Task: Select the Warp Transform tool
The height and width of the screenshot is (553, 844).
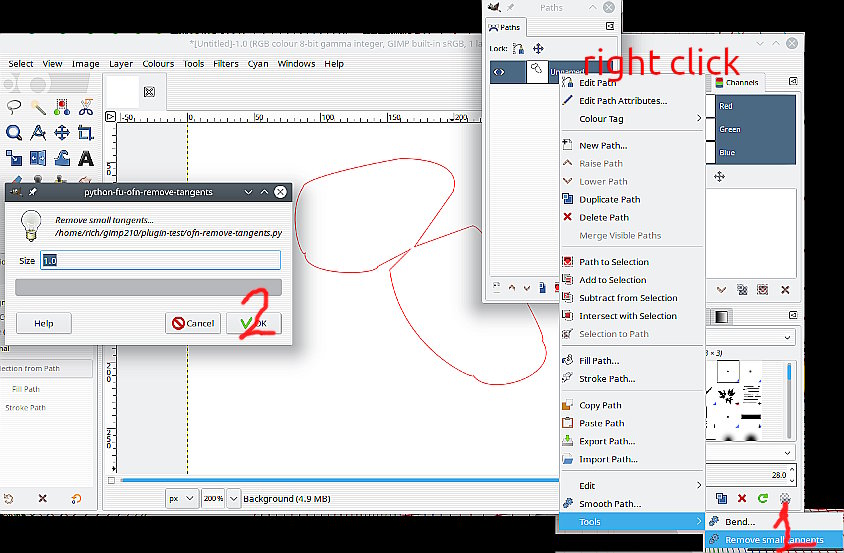Action: pyautogui.click(x=62, y=158)
